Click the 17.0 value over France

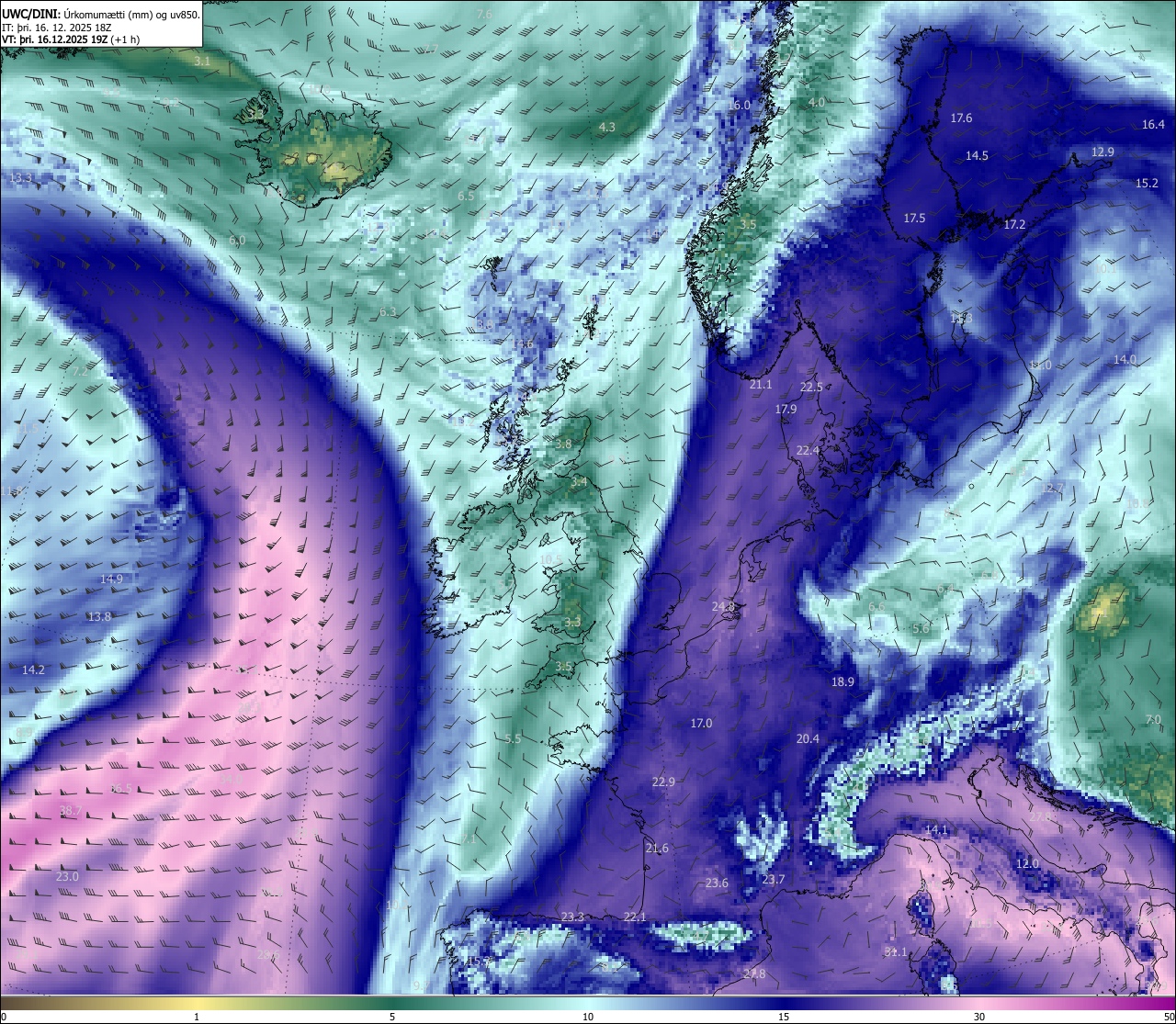click(x=701, y=723)
